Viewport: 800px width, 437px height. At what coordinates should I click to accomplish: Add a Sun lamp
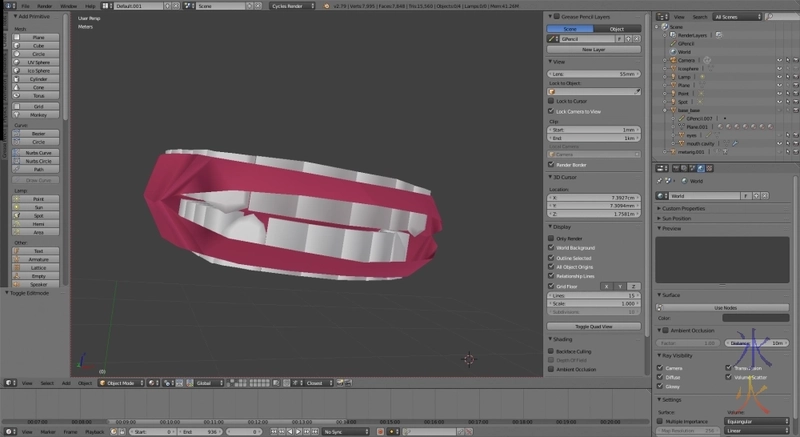coord(38,207)
